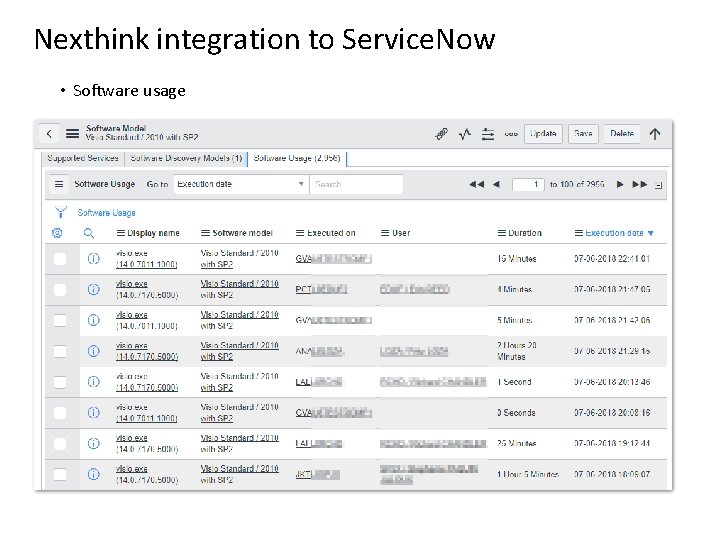
Task: Click the paperclip attachments icon
Action: click(x=442, y=134)
